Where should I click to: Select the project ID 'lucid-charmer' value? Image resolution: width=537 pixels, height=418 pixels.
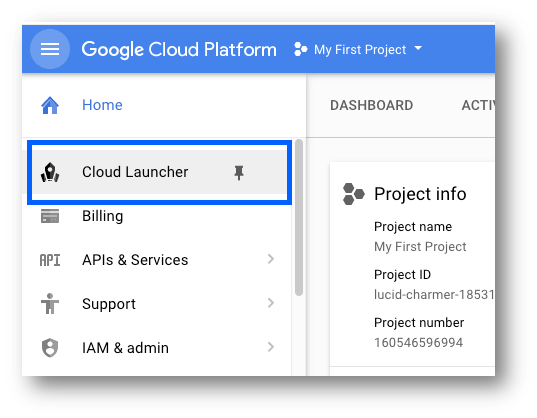[434, 295]
